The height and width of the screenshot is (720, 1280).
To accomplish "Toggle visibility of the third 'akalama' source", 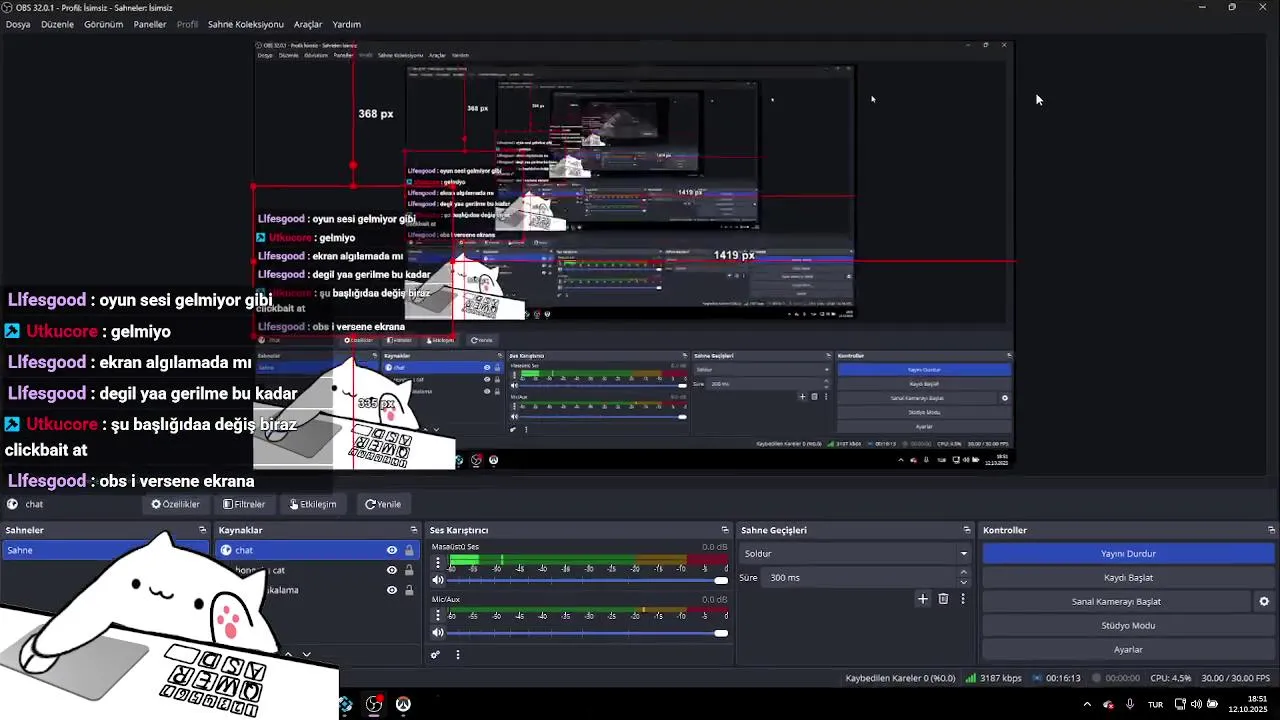I will pyautogui.click(x=391, y=590).
